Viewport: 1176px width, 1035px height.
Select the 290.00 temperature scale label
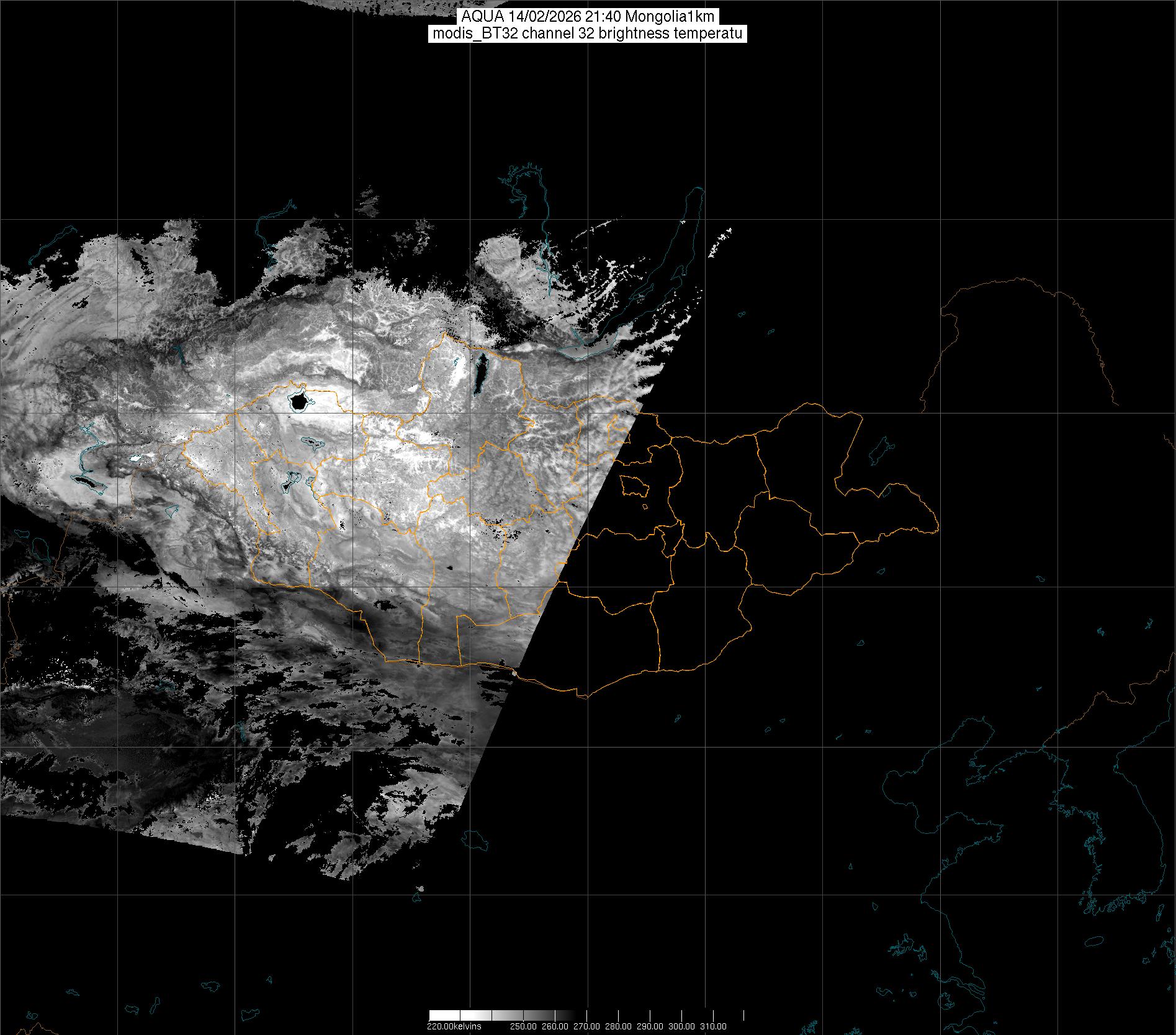[650, 1026]
